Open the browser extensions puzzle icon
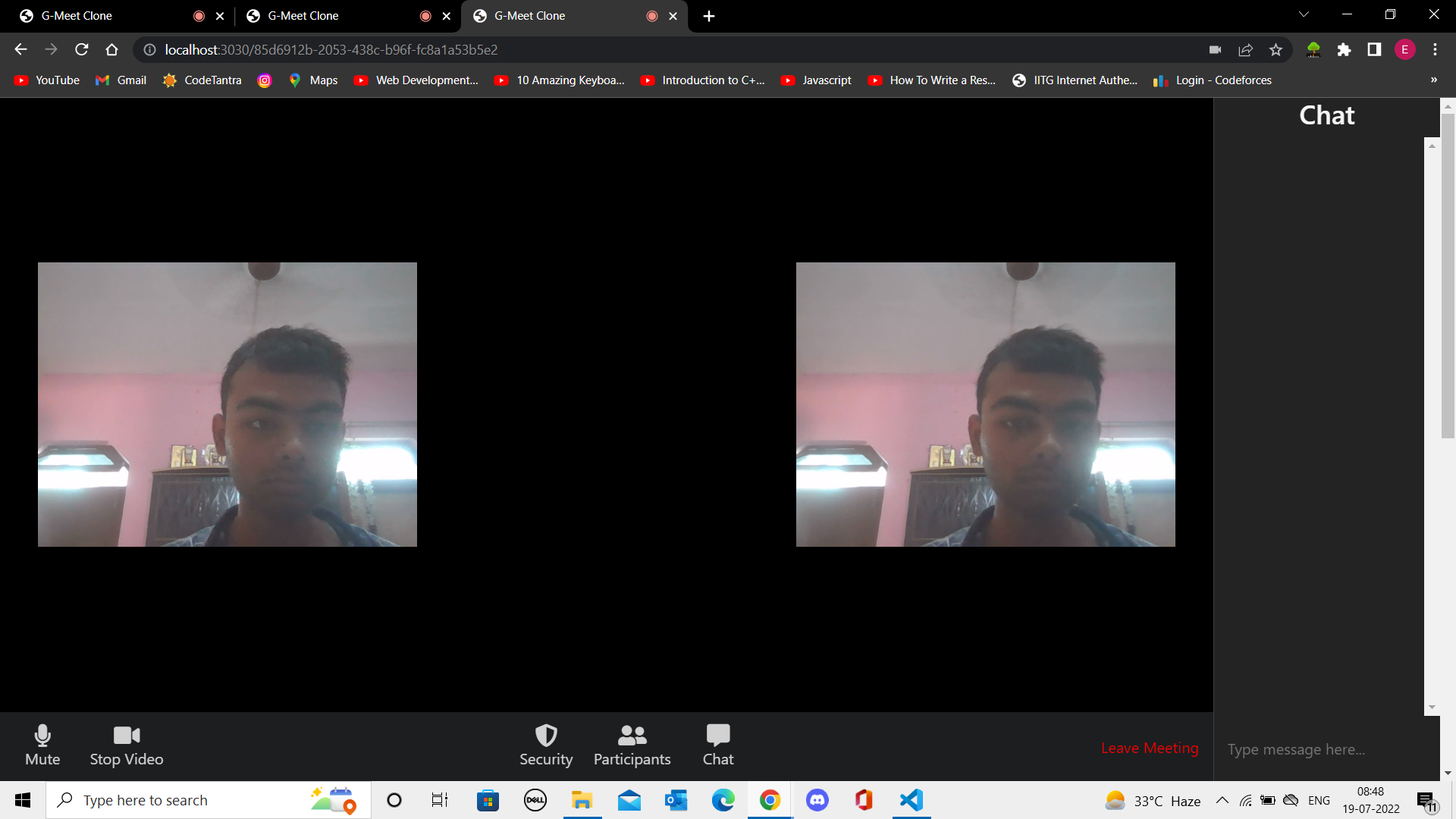Image resolution: width=1456 pixels, height=819 pixels. 1345,49
